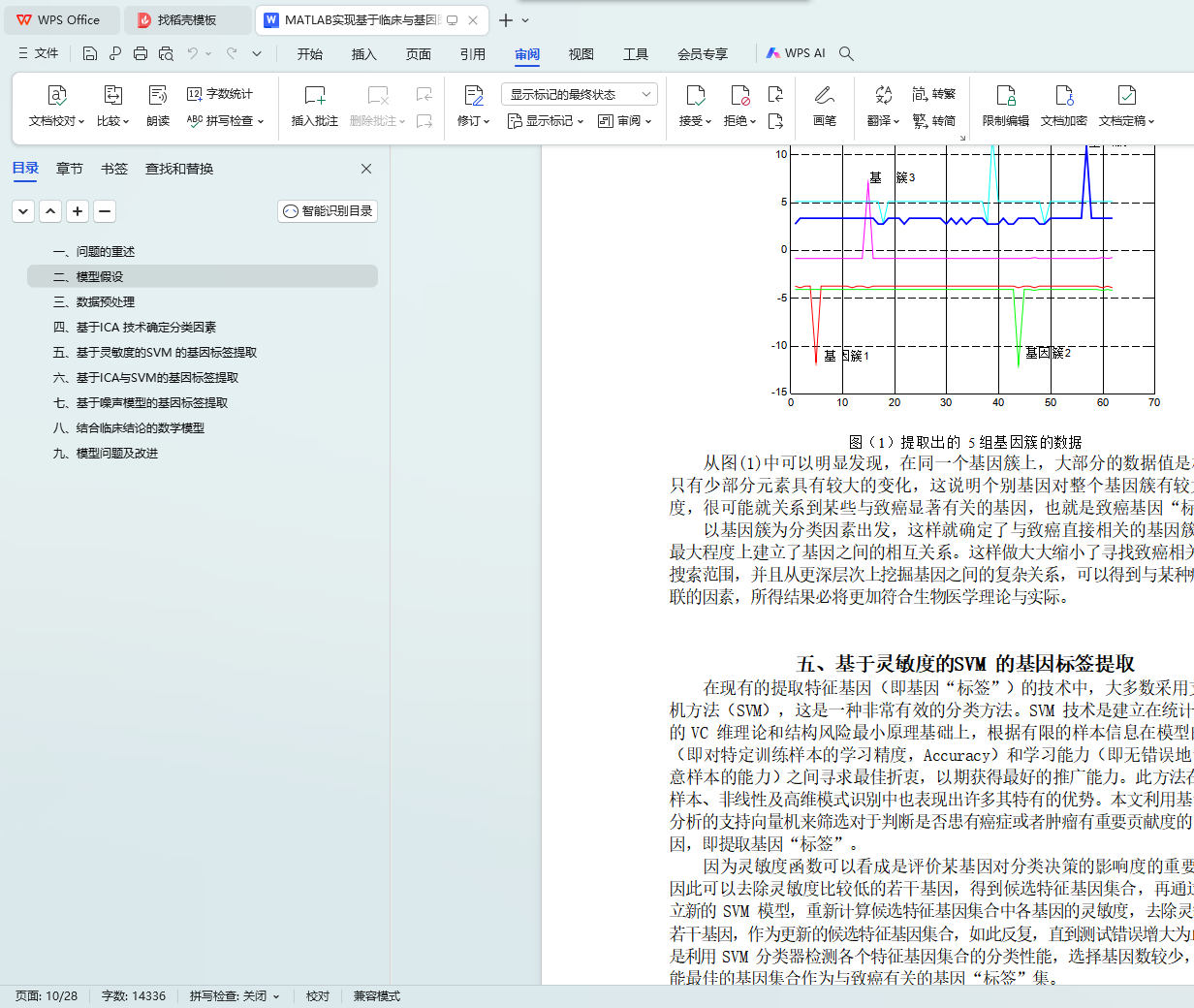Open the 文件 menu

click(x=39, y=54)
